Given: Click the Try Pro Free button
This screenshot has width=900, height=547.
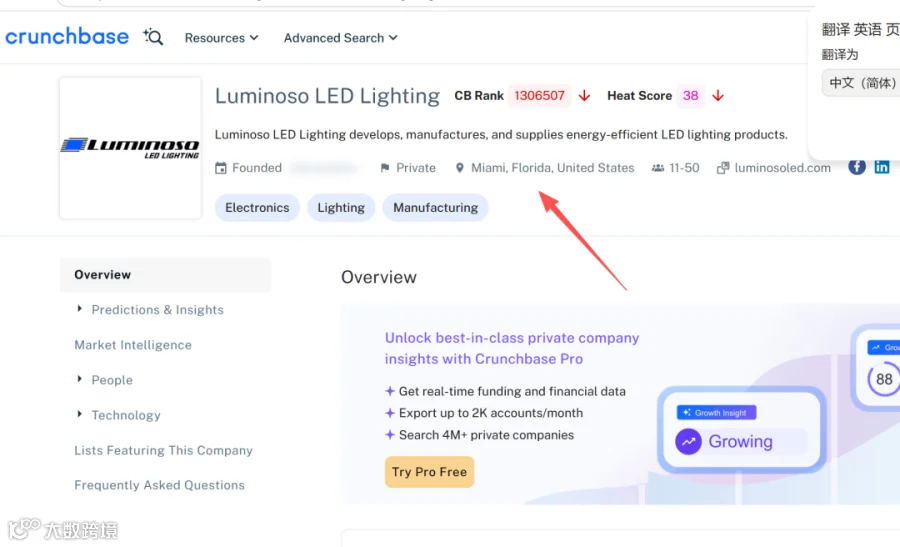Looking at the screenshot, I should [429, 472].
